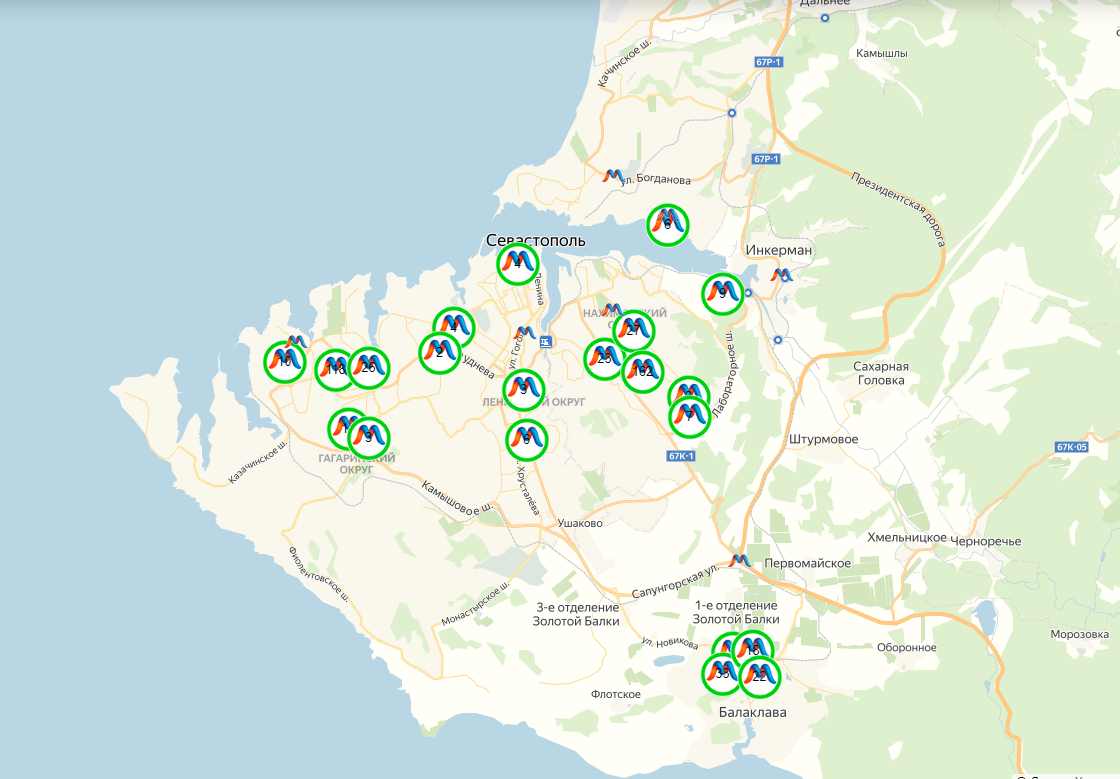Click the marker numbered 18 near Балаклава

coord(753,649)
